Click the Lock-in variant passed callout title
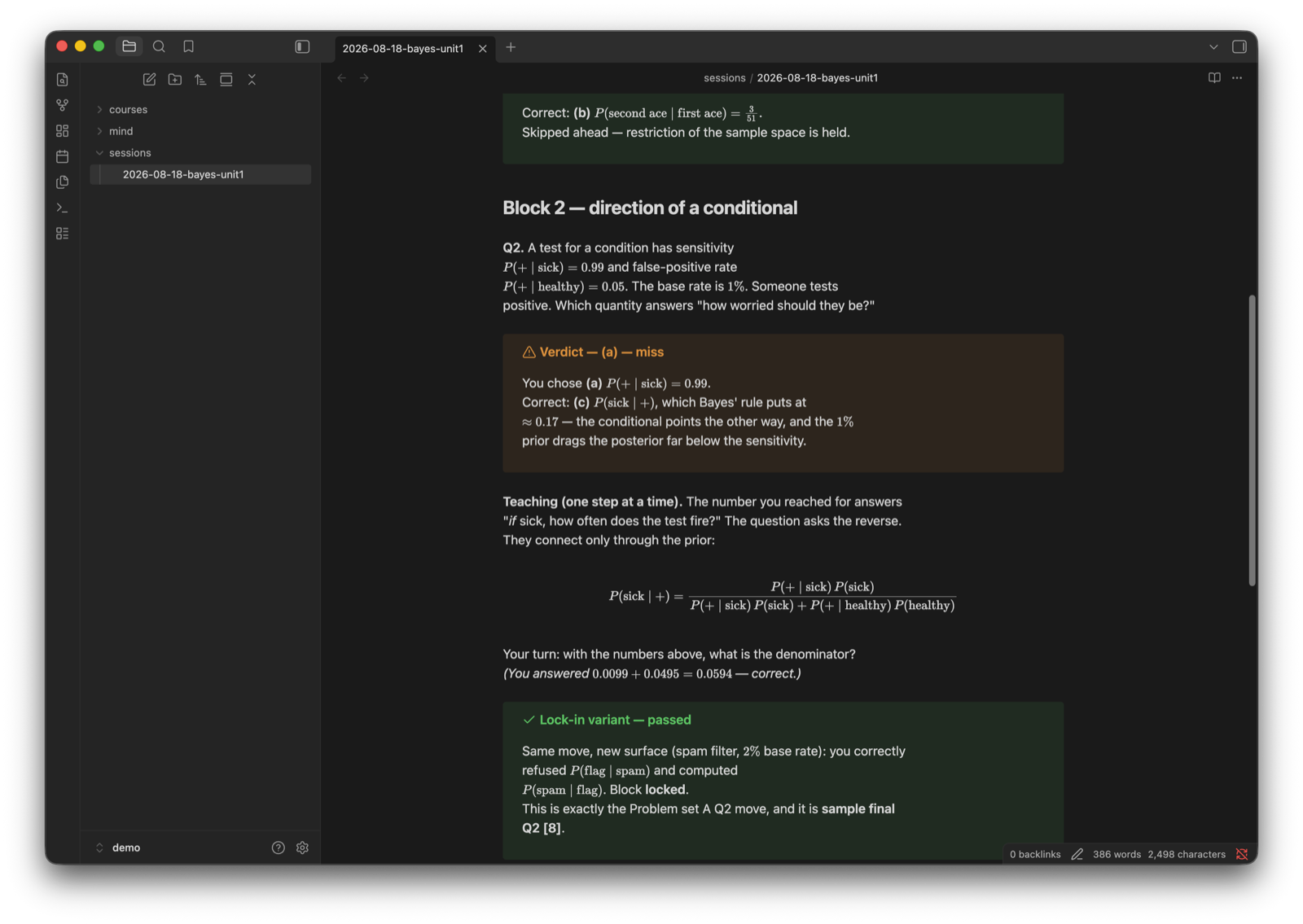The image size is (1303, 924). click(615, 720)
